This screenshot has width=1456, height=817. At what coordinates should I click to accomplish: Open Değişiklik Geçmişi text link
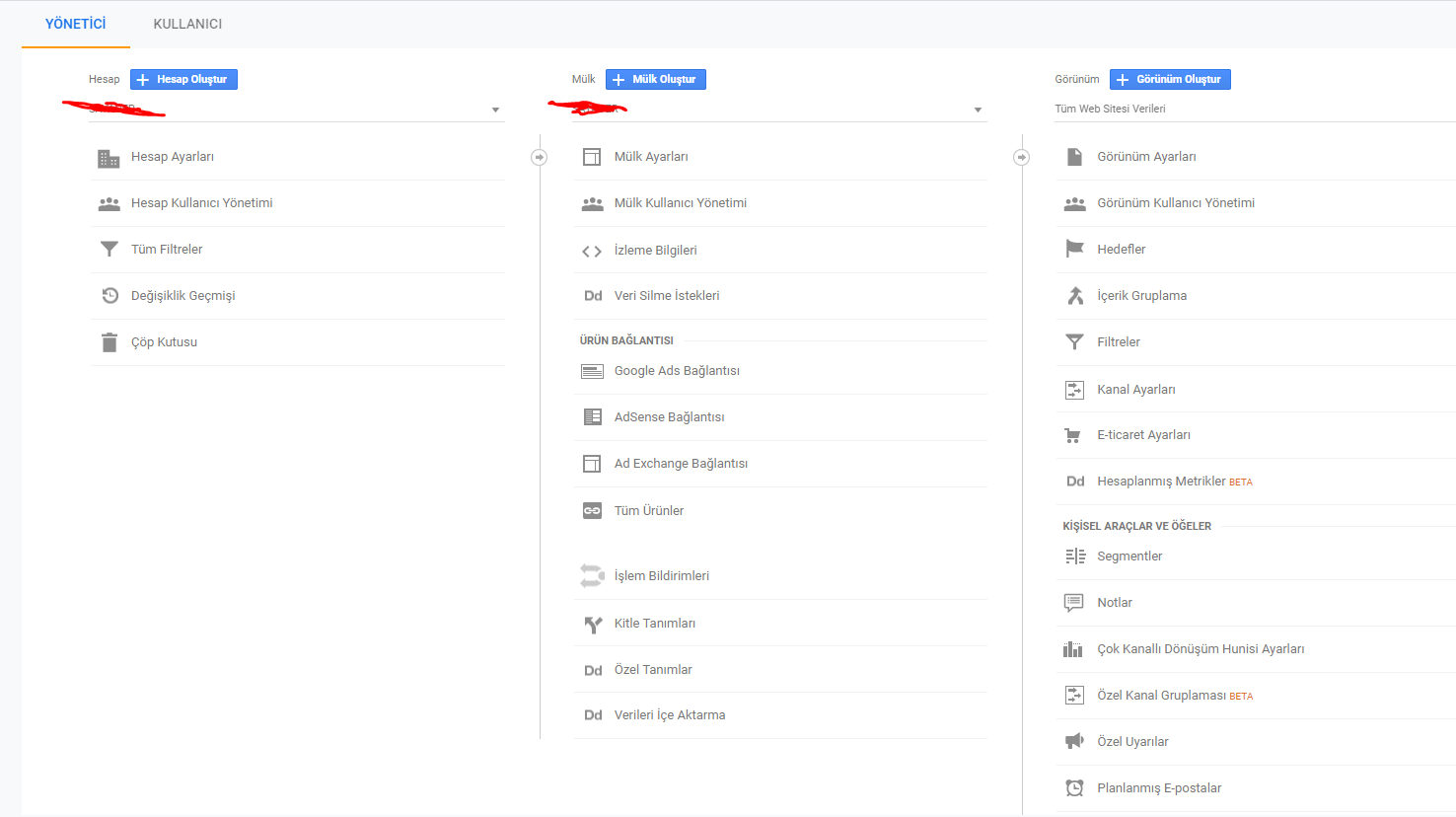(183, 296)
